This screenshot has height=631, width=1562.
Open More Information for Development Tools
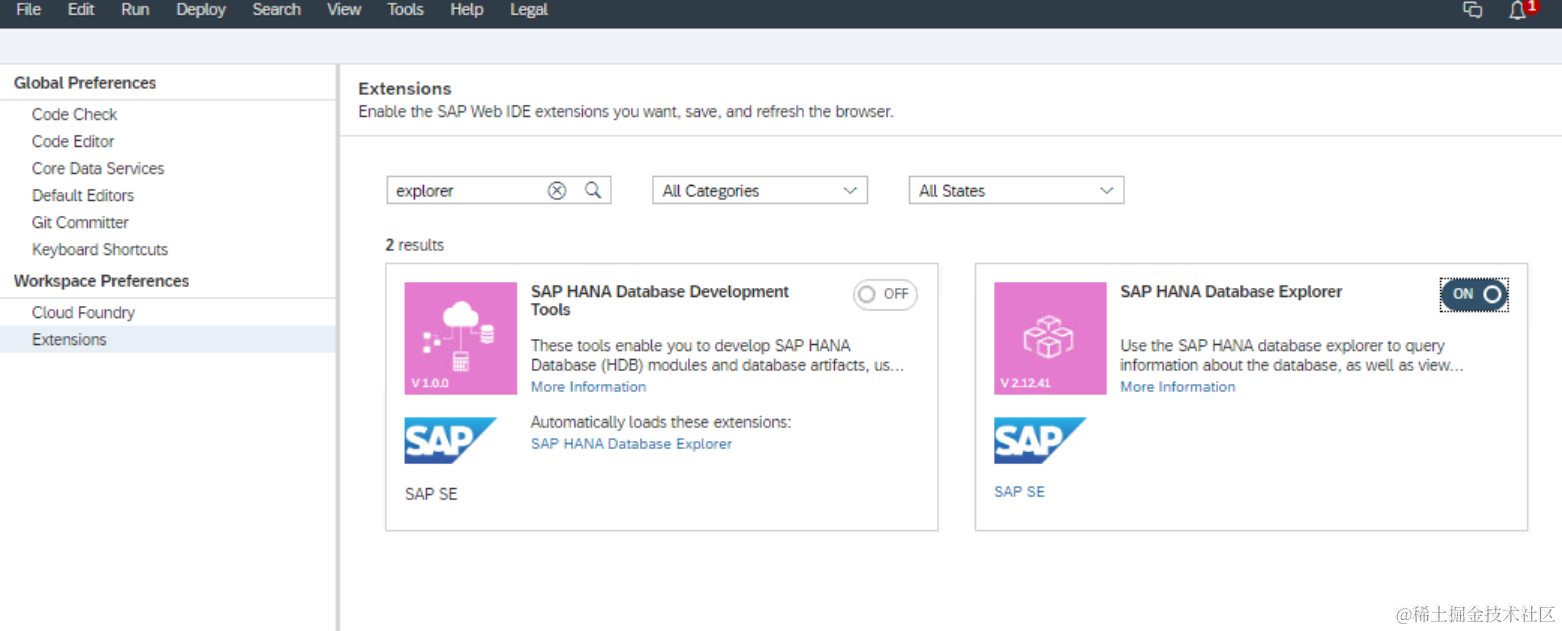[x=588, y=387]
